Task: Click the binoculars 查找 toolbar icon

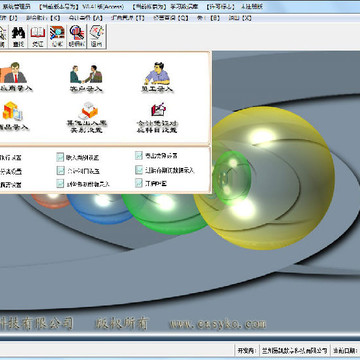Action: pyautogui.click(x=18, y=36)
